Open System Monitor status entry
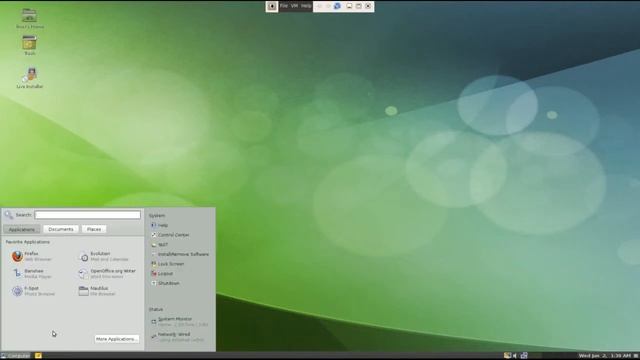Screen dimensions: 640x360 click(179, 322)
